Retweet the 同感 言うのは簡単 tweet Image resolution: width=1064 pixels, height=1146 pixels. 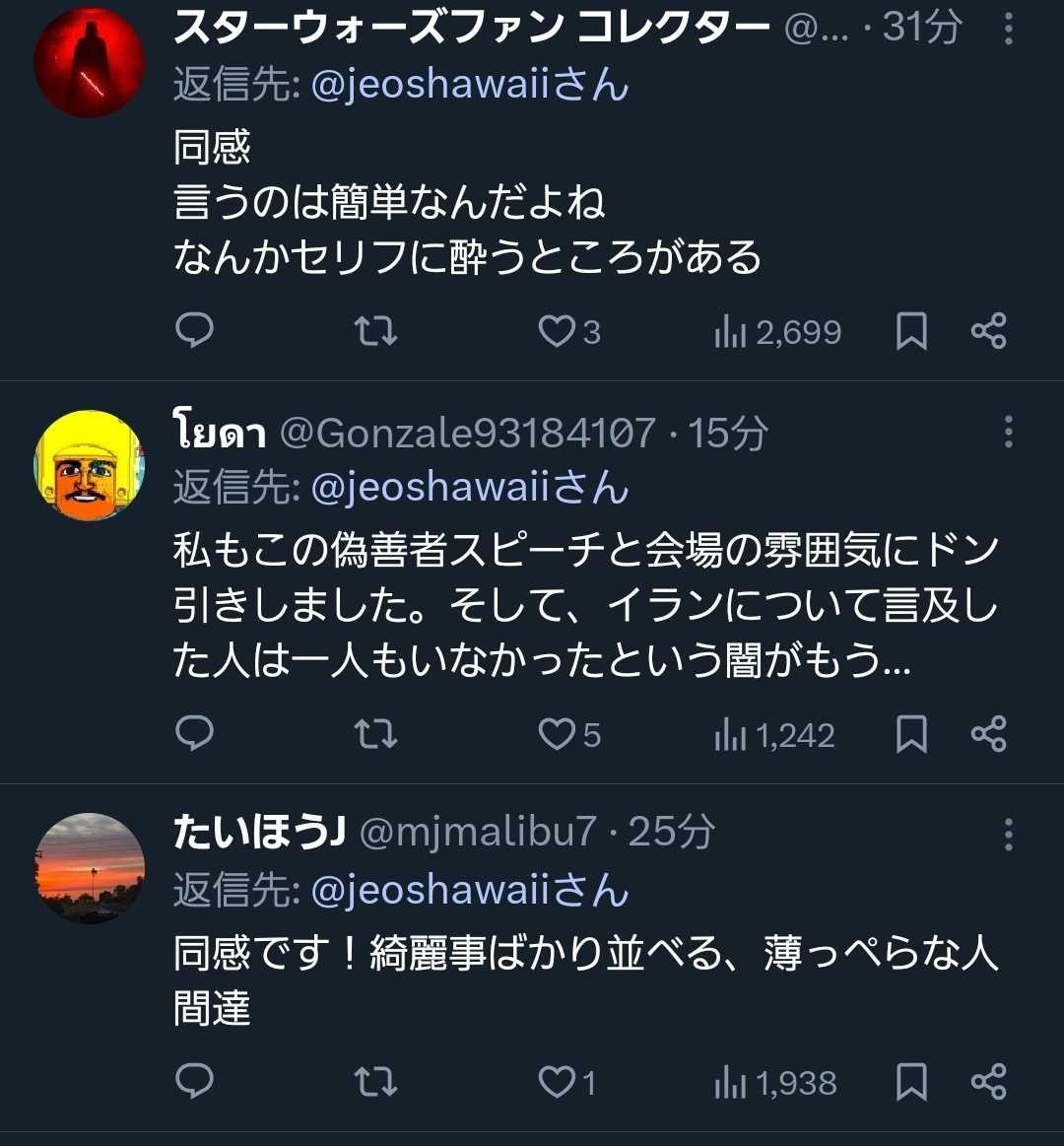click(x=375, y=331)
